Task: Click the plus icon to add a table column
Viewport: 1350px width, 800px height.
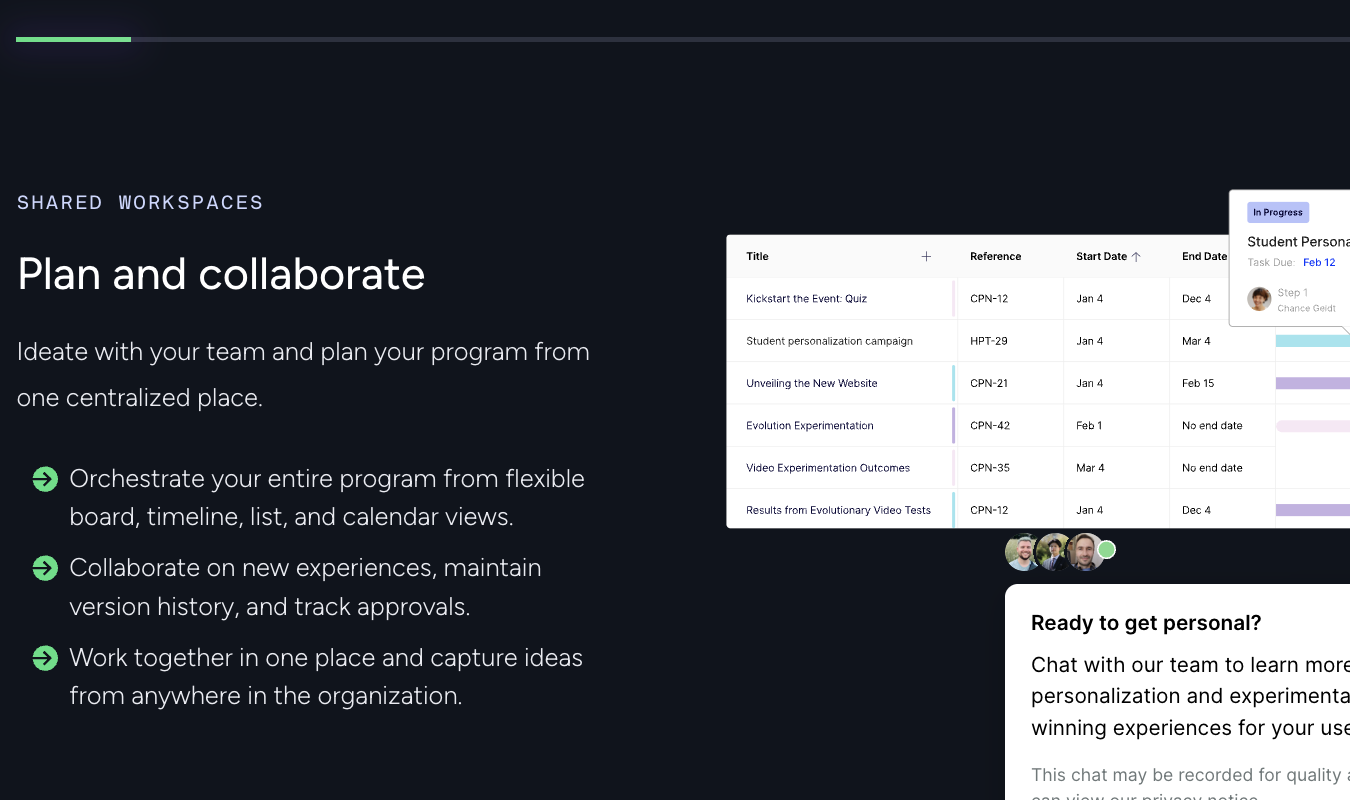Action: (x=926, y=256)
